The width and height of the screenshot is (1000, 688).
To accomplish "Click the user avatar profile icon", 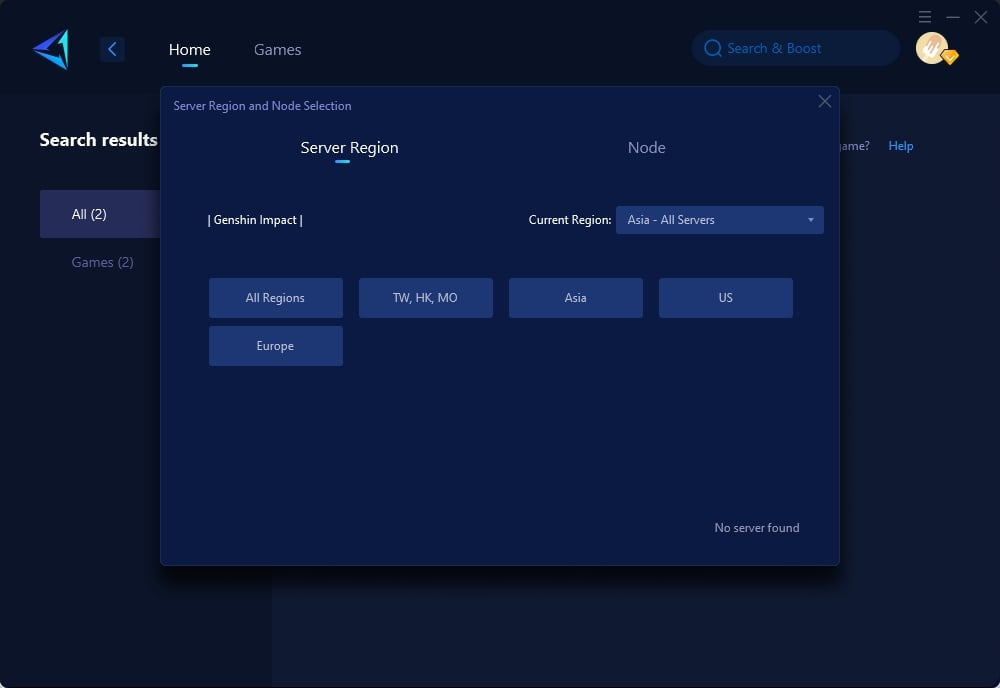I will [932, 48].
